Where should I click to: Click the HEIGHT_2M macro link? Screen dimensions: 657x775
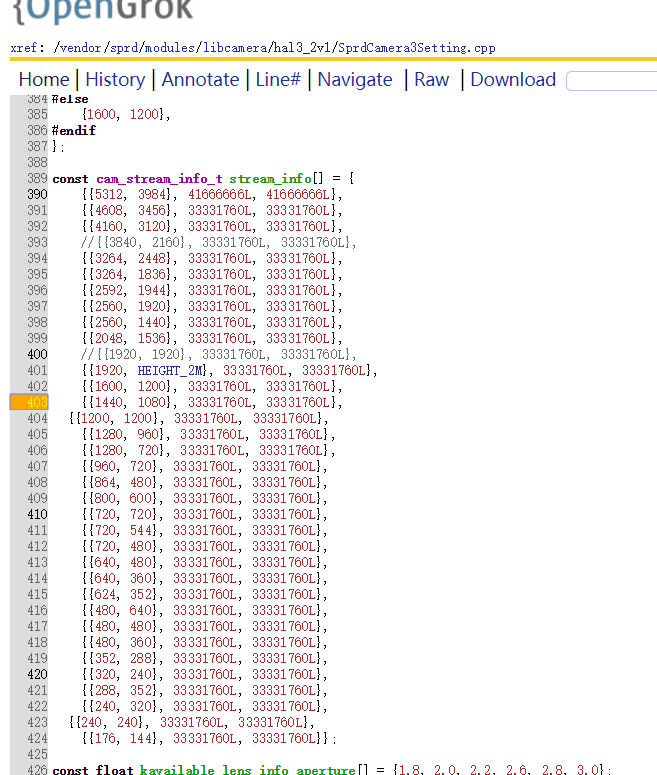coord(169,371)
